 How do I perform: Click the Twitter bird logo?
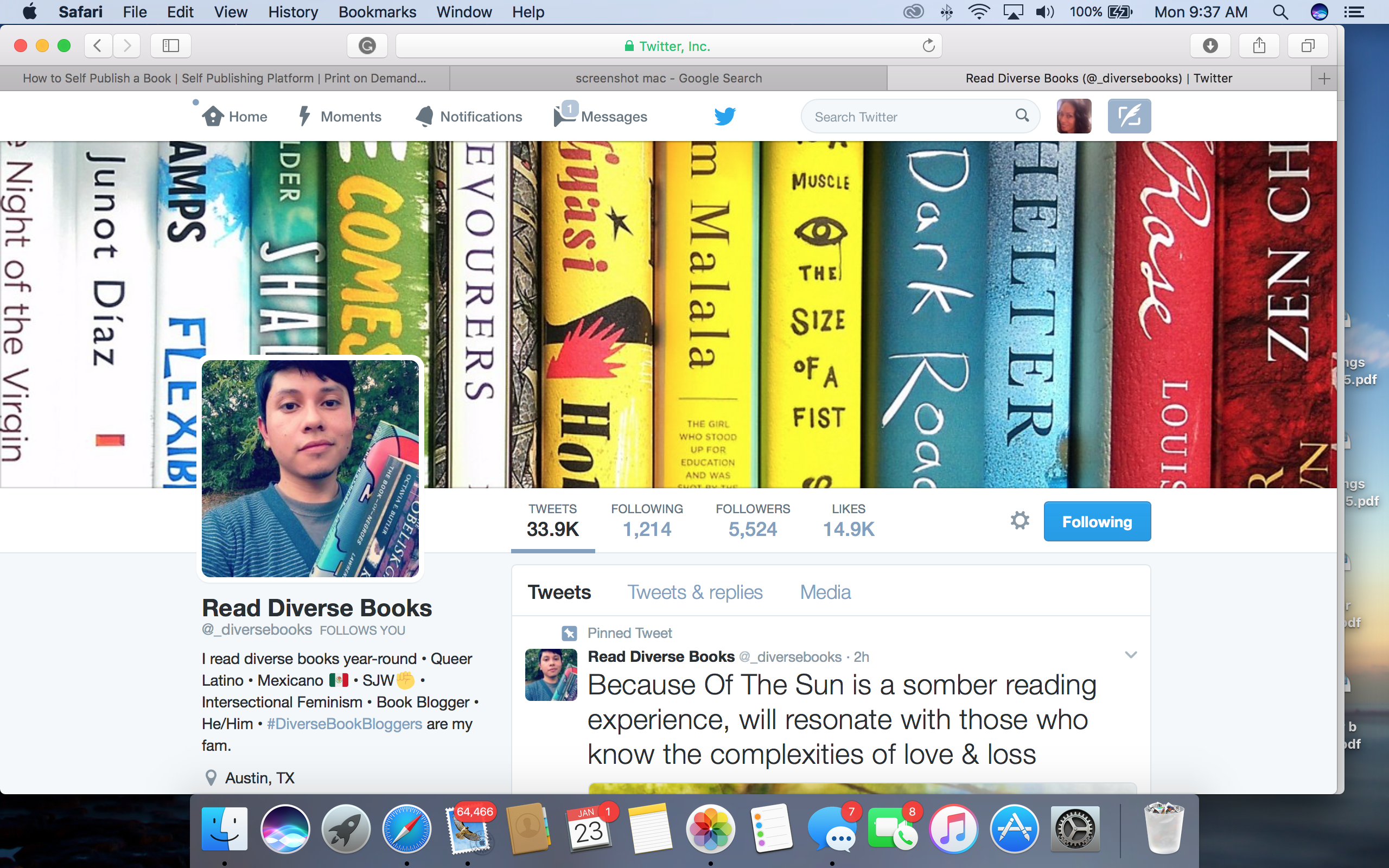[x=725, y=116]
